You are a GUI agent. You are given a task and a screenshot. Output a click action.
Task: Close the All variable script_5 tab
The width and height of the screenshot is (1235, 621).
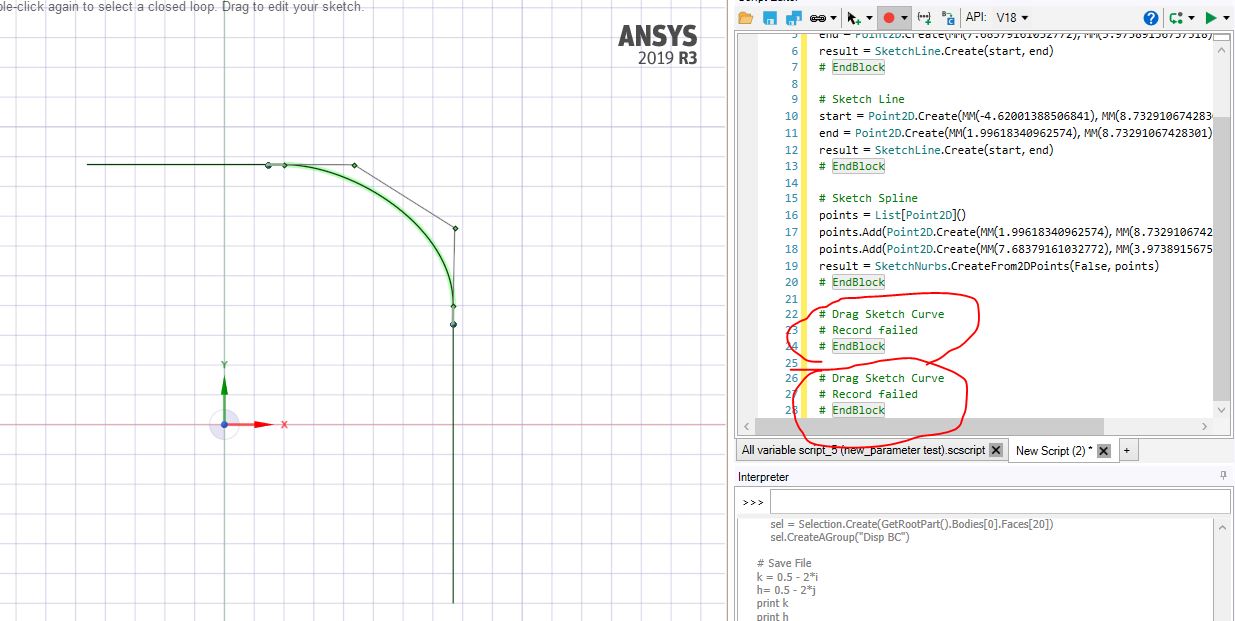996,451
